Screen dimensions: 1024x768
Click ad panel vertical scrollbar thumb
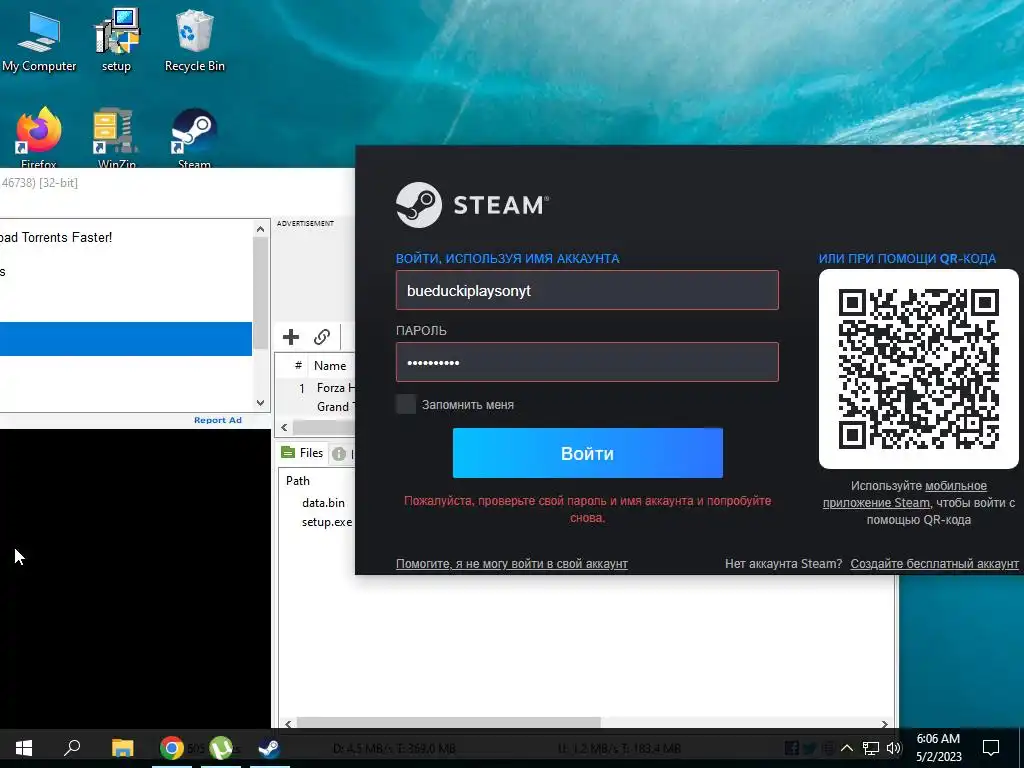pyautogui.click(x=260, y=293)
